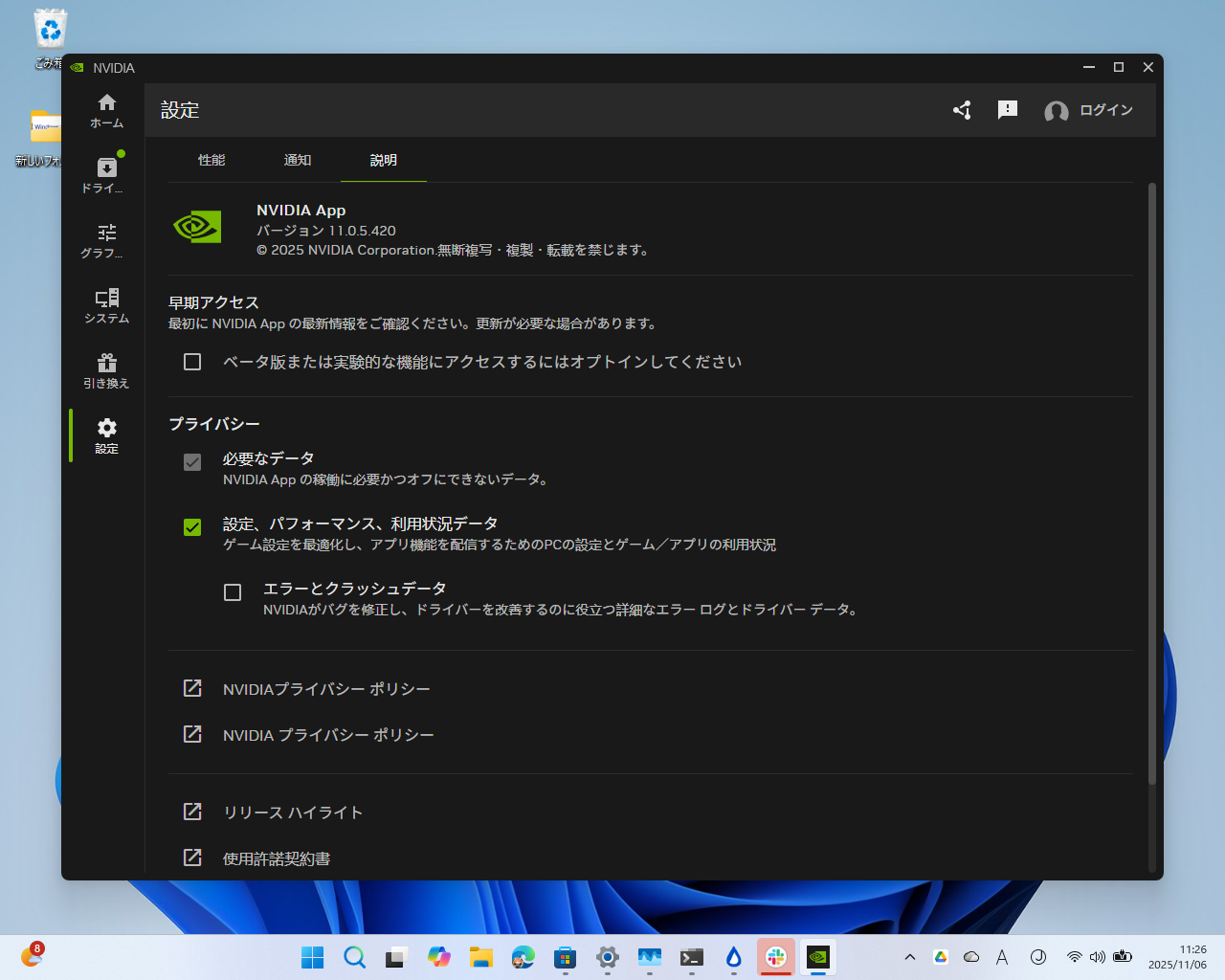Viewport: 1225px width, 980px height.
Task: Switch to the 性能 tab
Action: tap(212, 160)
